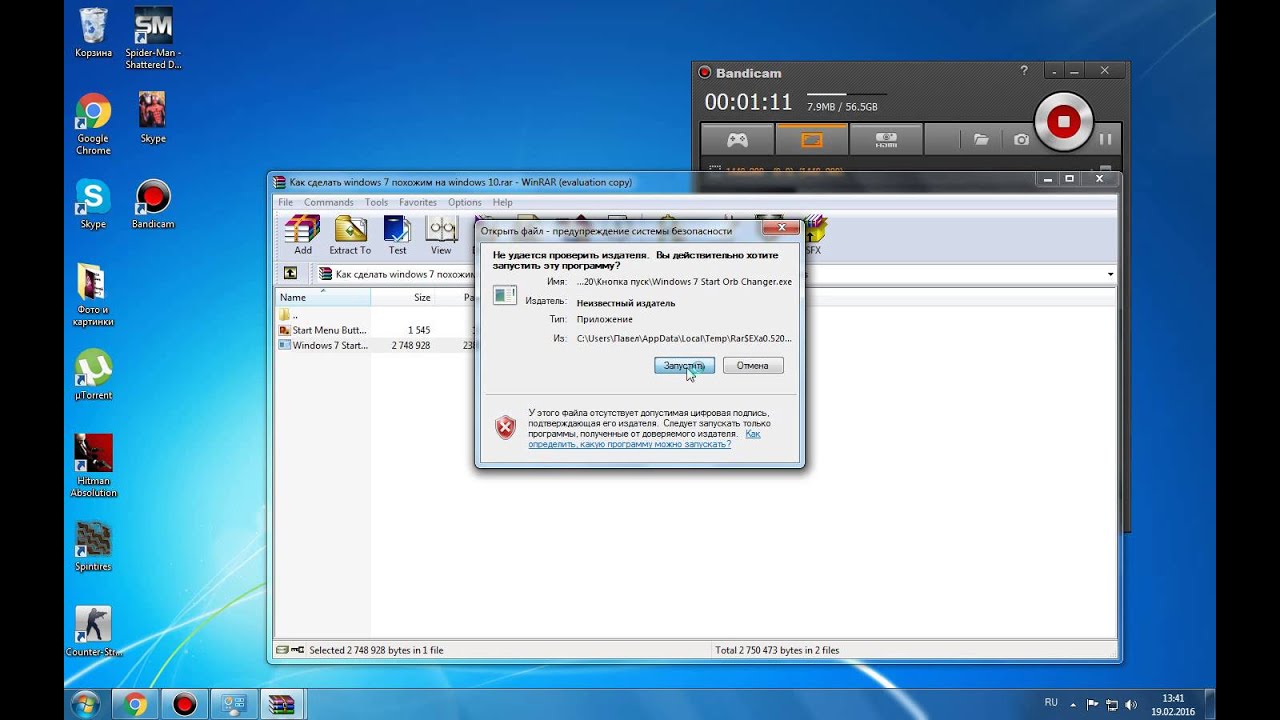This screenshot has width=1280, height=720.
Task: Open the WinRAR File menu
Action: coord(286,202)
